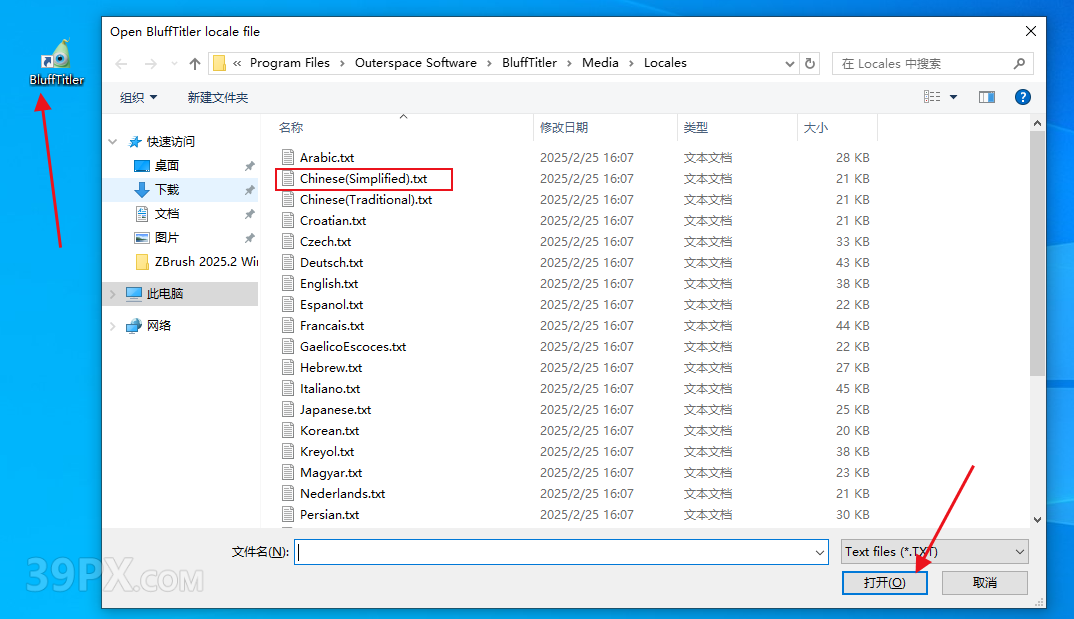Select the Desktop (桌面) folder in sidebar
This screenshot has height=619, width=1074.
click(x=167, y=165)
